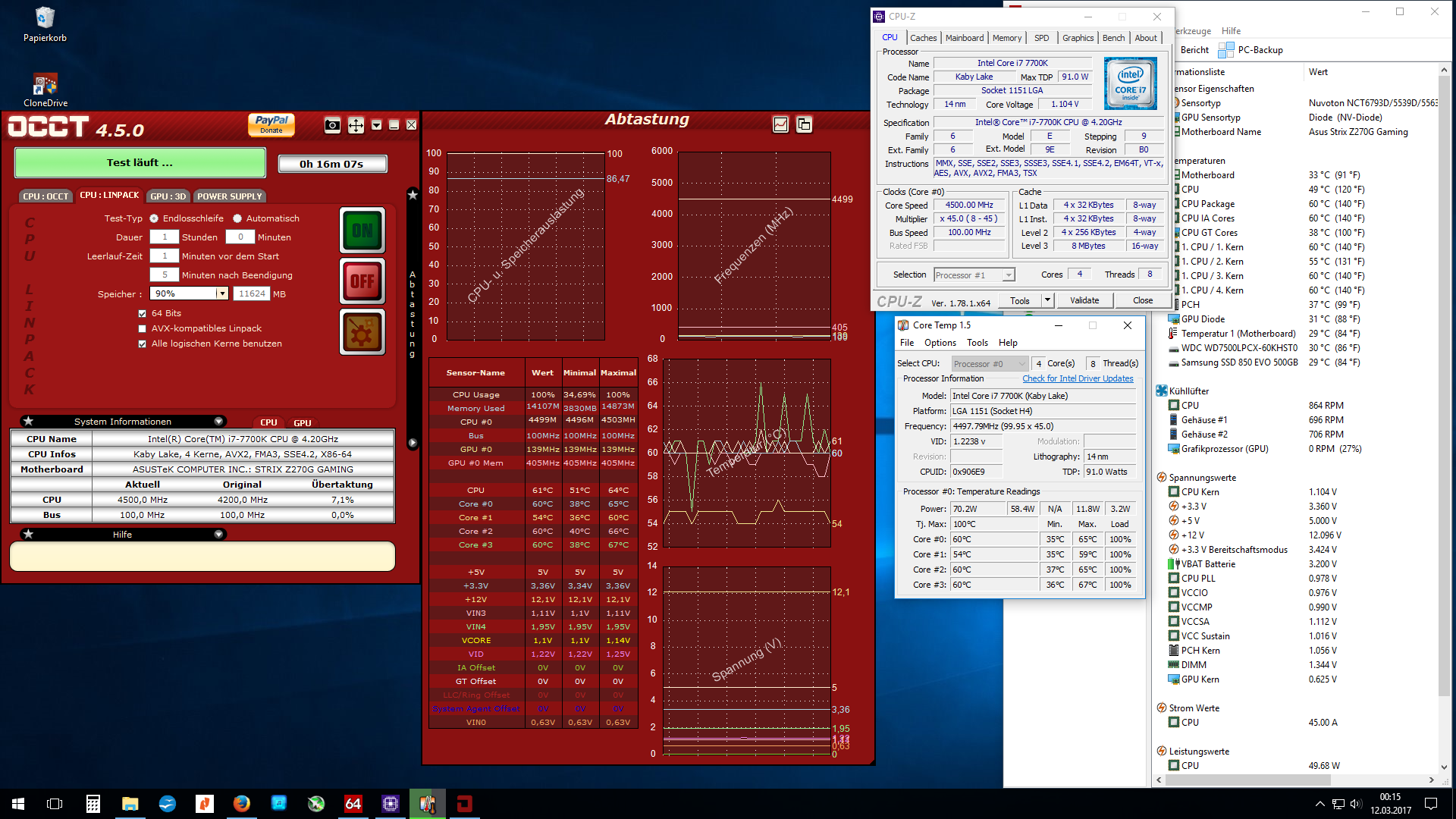Viewport: 1456px width, 819px height.
Task: Click the PayPal Donate button
Action: (271, 124)
